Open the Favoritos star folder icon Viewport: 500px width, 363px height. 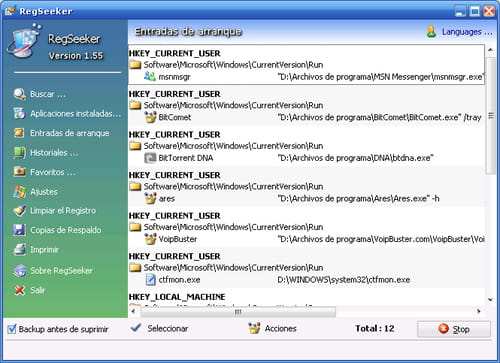click(x=19, y=172)
